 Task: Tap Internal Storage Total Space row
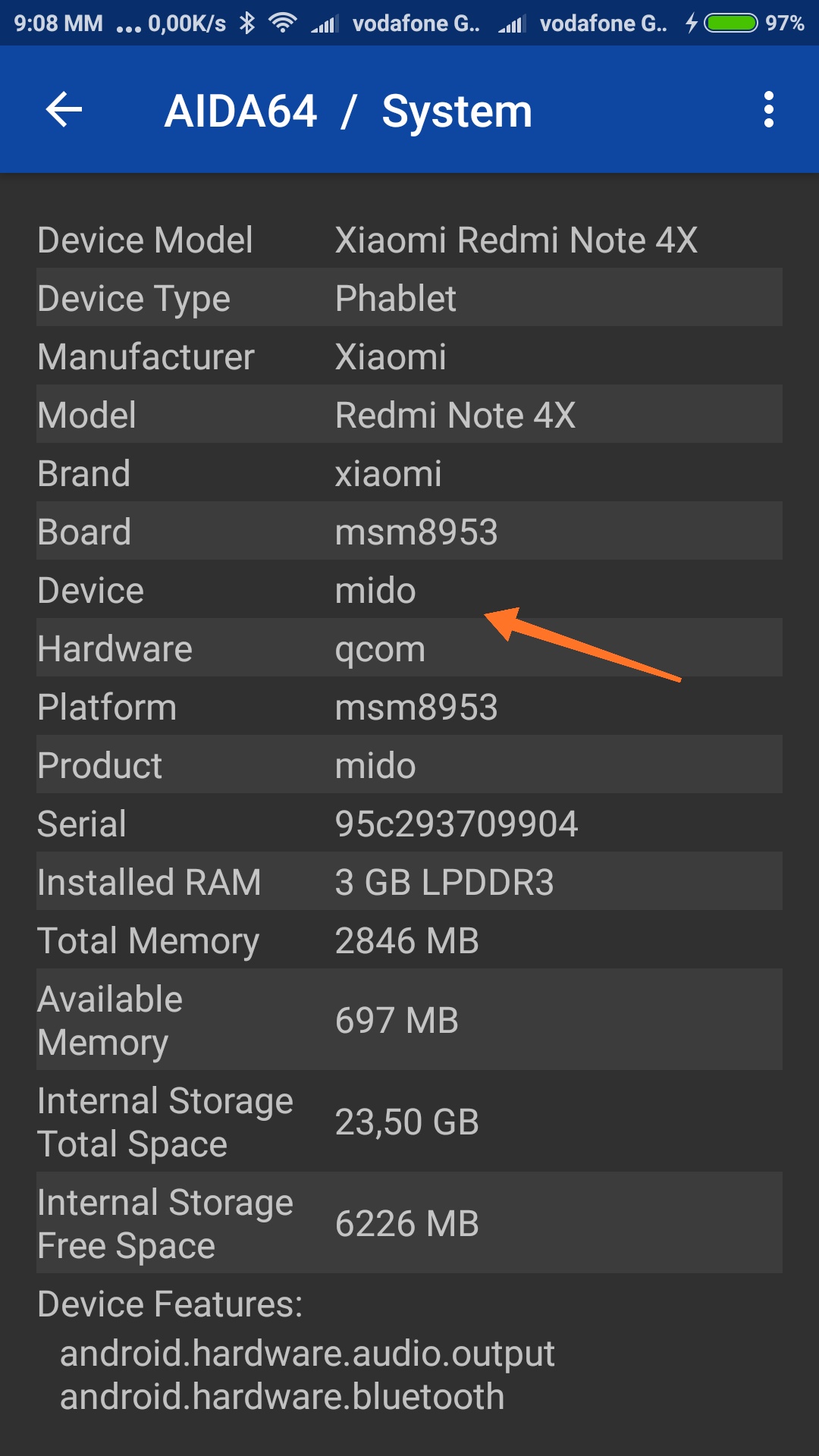click(409, 1122)
